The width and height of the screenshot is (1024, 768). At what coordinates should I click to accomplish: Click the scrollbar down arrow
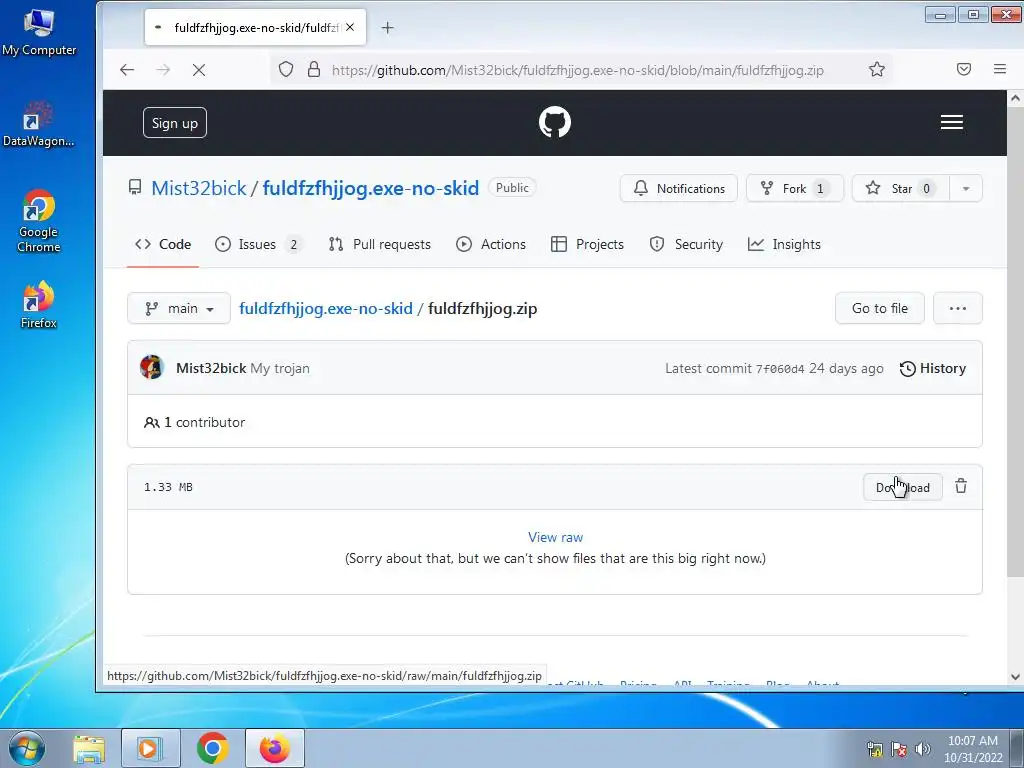coord(1015,677)
